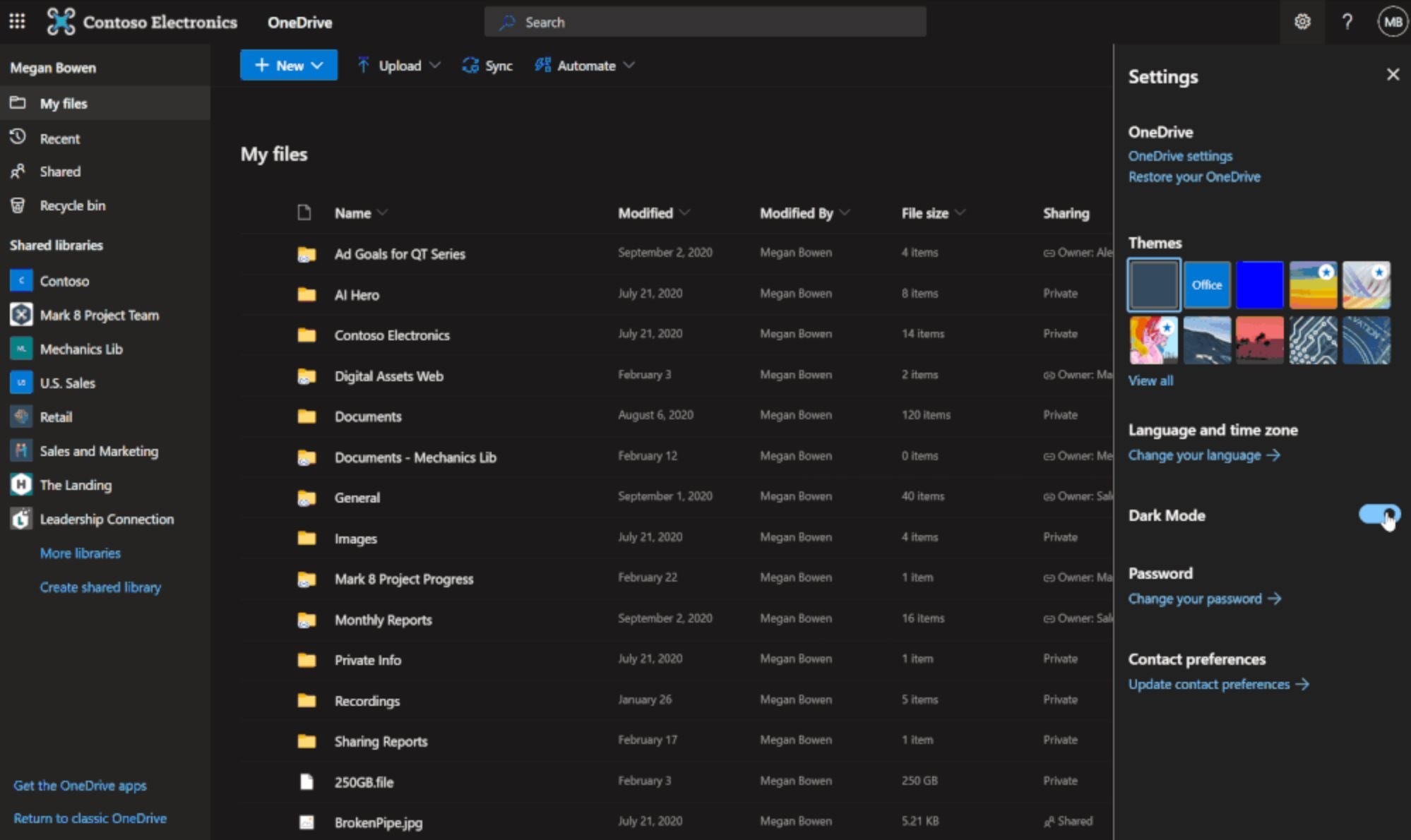Open the Modified column sort dropdown
This screenshot has height=840, width=1411.
click(684, 212)
